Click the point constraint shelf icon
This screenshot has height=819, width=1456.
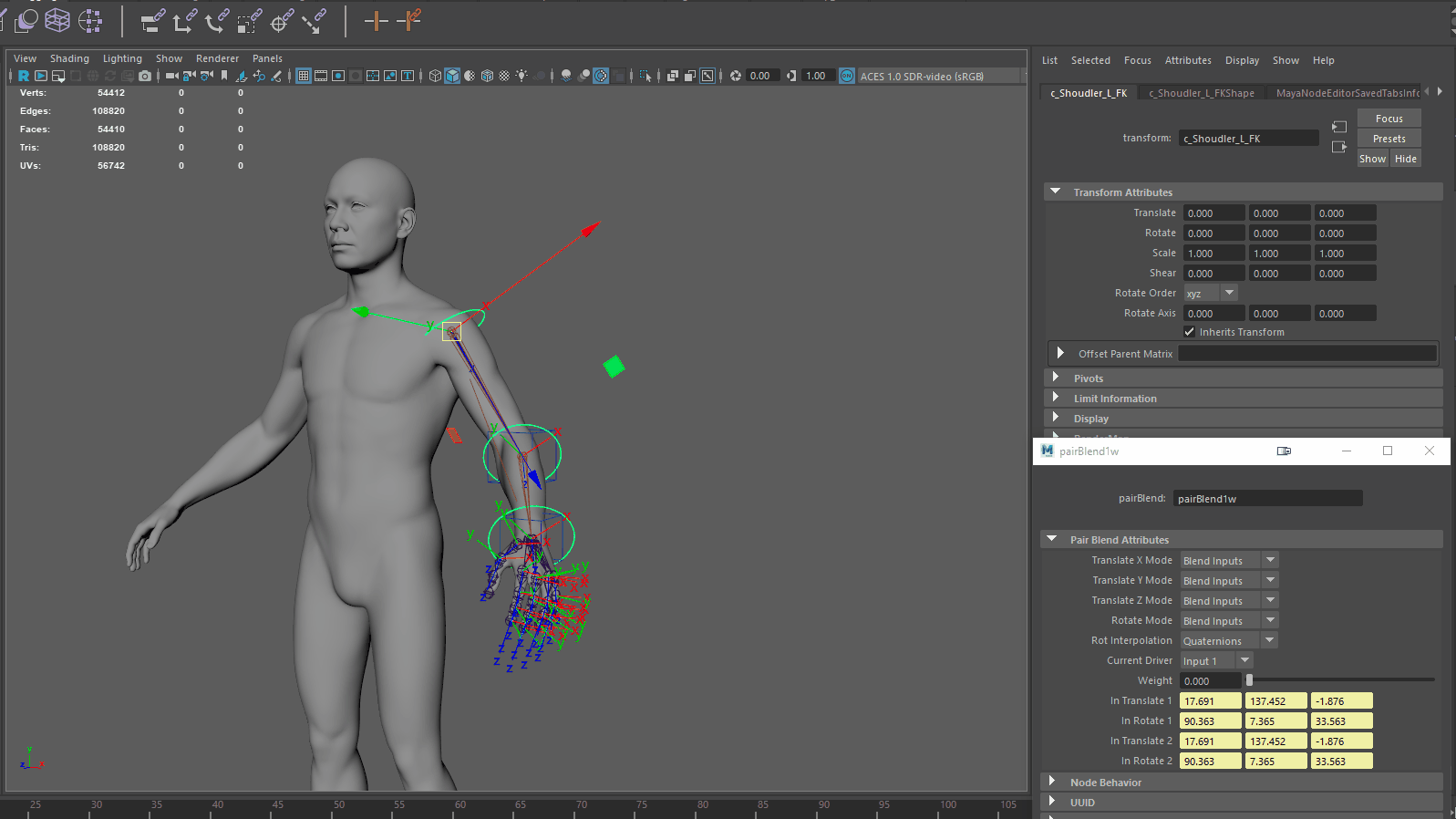pos(184,20)
